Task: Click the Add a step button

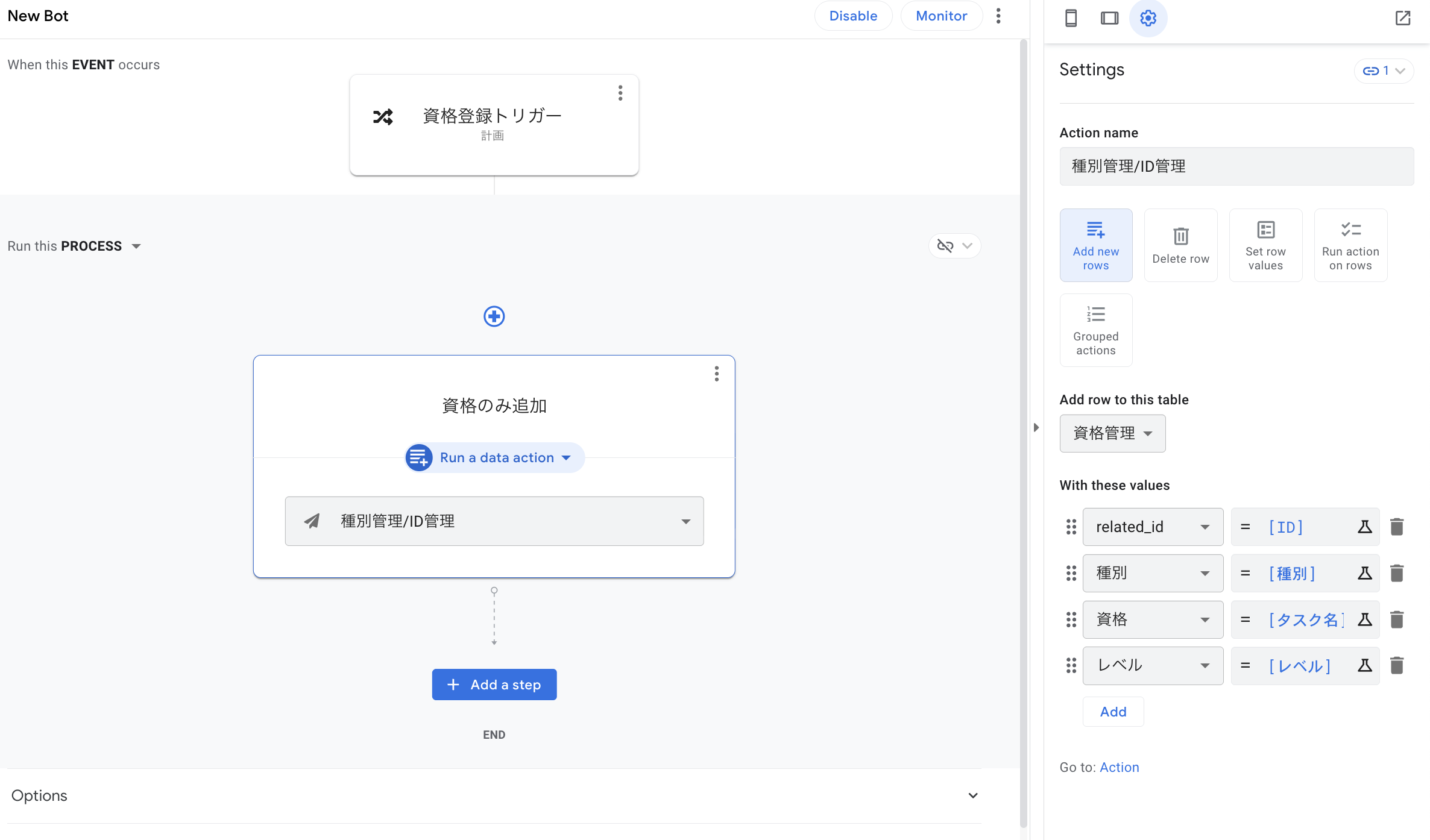Action: [x=494, y=685]
